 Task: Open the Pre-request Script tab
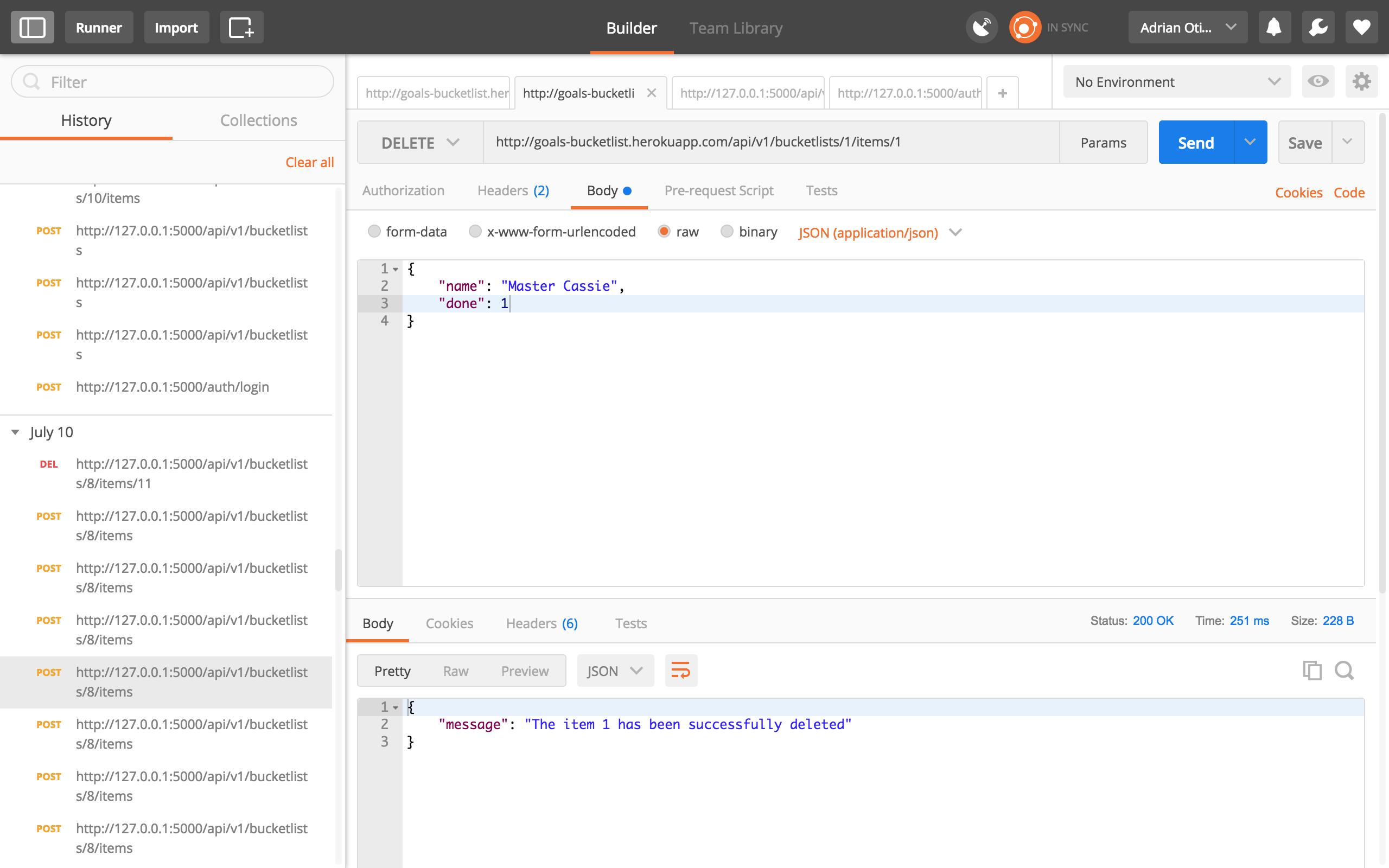click(718, 190)
